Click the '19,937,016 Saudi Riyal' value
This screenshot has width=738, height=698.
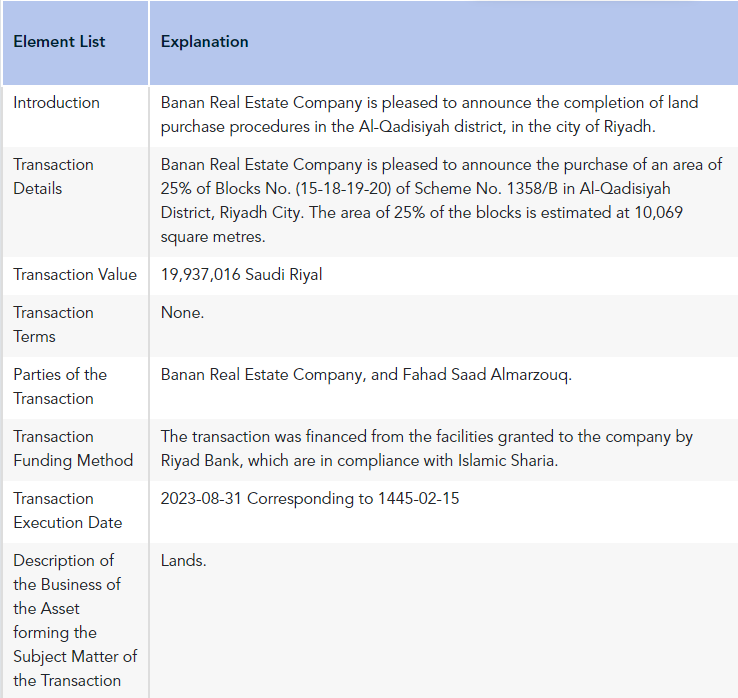pos(241,274)
